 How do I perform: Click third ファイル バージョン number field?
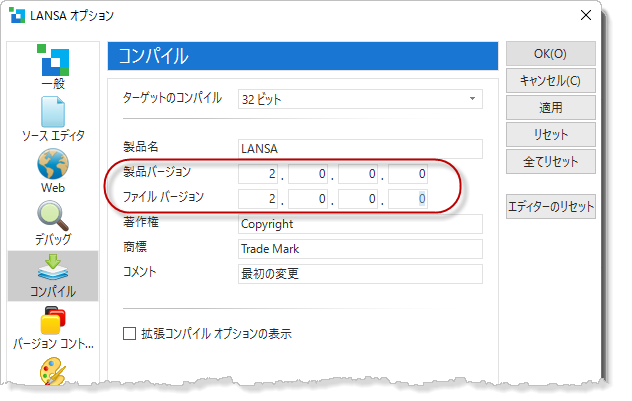click(358, 199)
